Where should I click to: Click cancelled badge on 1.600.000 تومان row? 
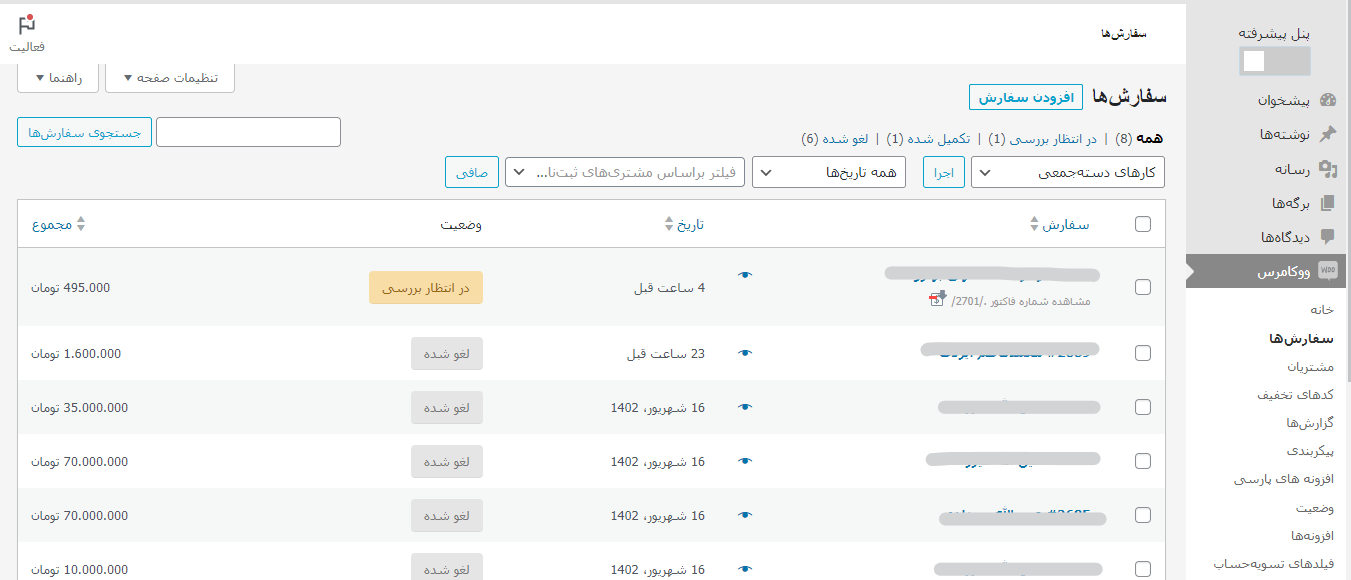click(x=447, y=353)
